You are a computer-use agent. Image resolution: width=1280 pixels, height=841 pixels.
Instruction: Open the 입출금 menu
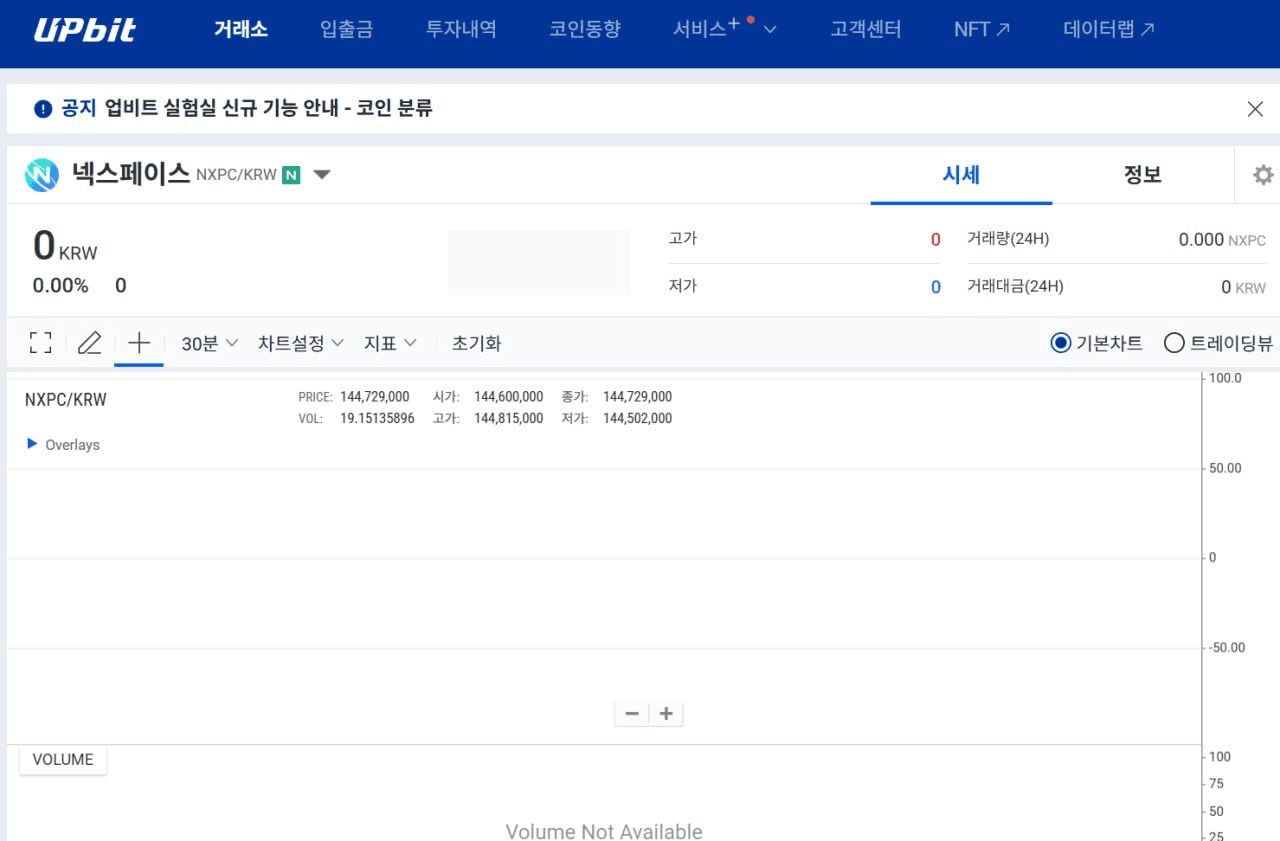click(x=347, y=29)
